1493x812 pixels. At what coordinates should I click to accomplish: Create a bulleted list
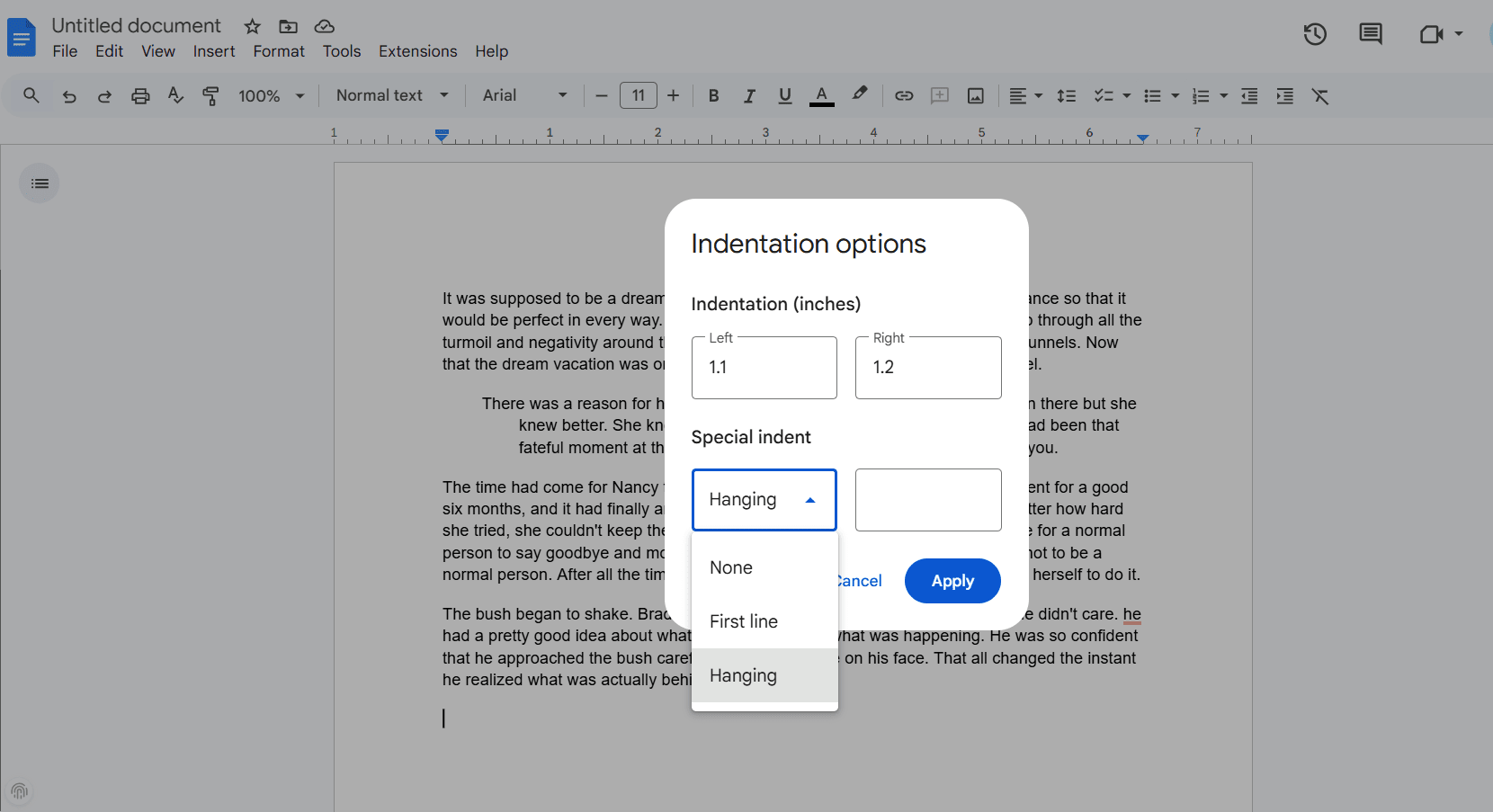[x=1152, y=96]
